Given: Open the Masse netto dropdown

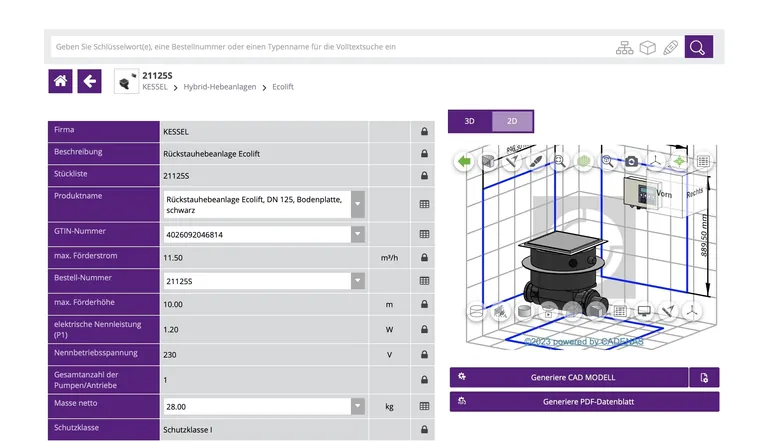Looking at the screenshot, I should click(357, 406).
